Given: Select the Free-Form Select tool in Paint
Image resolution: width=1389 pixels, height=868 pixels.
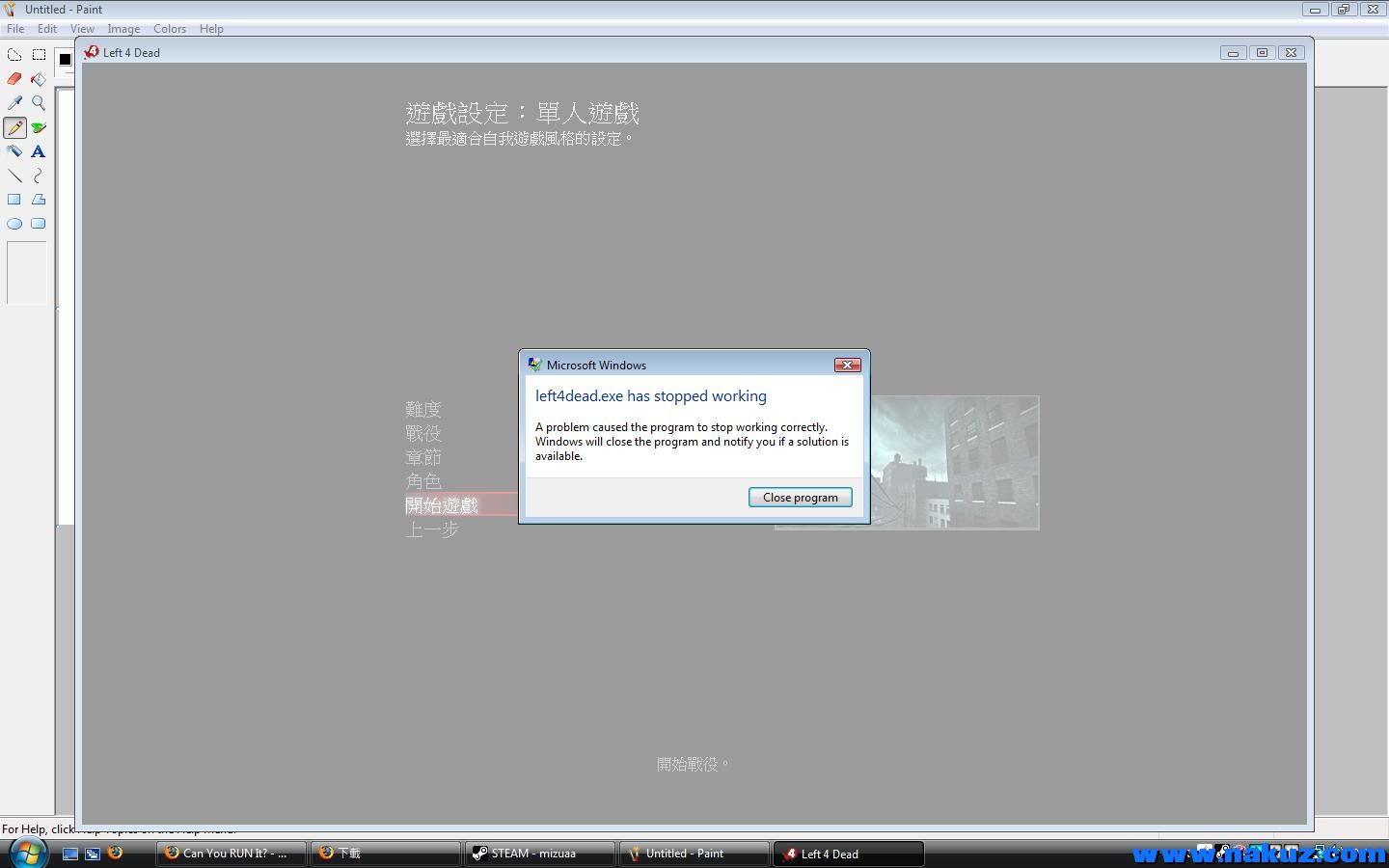Looking at the screenshot, I should tap(14, 55).
